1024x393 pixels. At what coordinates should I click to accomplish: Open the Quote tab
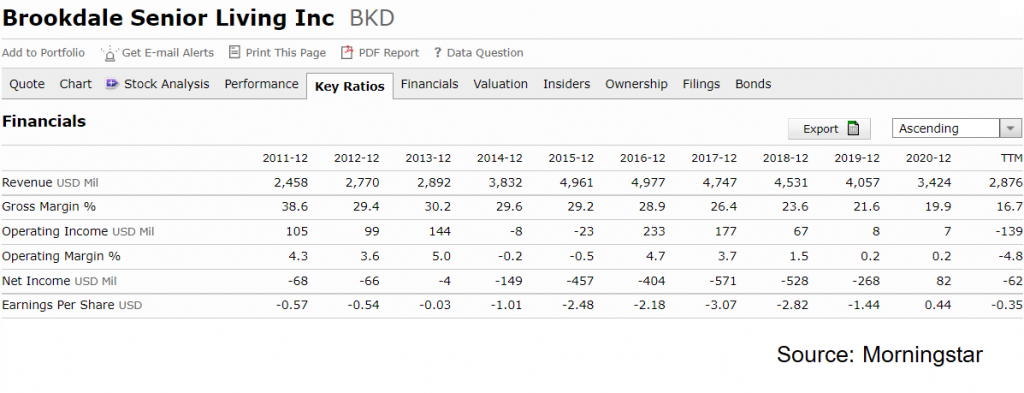[x=27, y=84]
